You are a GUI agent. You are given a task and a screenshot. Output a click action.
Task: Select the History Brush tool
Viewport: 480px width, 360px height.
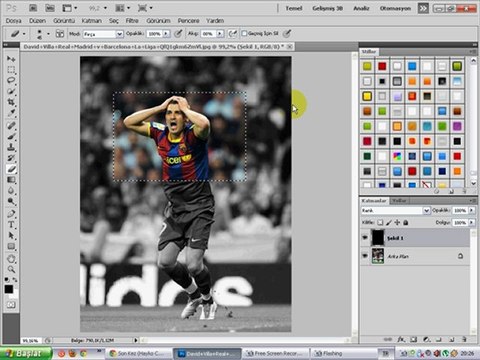[11, 158]
